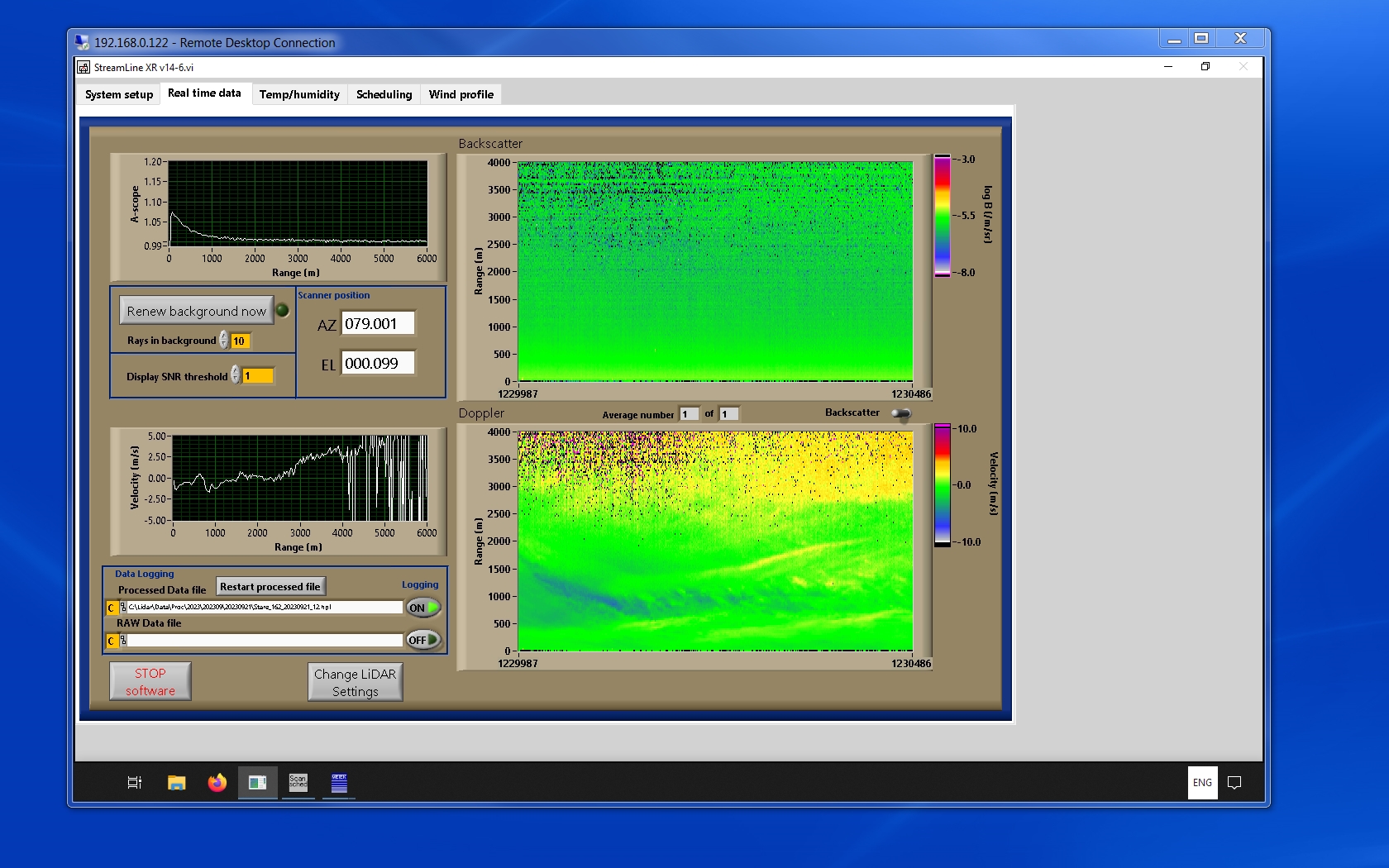Adjust Display SNR threshold stepper arrows
1389x868 pixels.
pos(236,375)
